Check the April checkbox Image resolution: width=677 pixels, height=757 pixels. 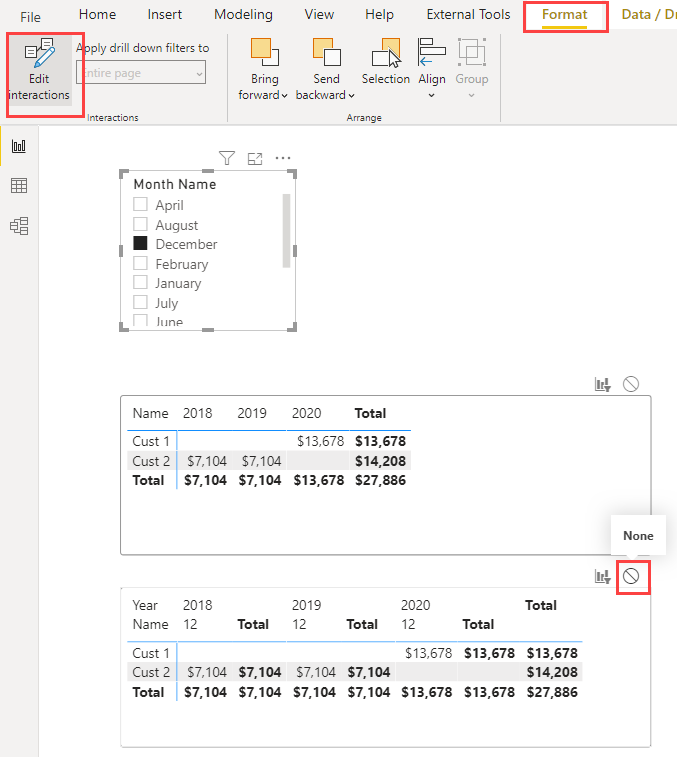pyautogui.click(x=141, y=205)
